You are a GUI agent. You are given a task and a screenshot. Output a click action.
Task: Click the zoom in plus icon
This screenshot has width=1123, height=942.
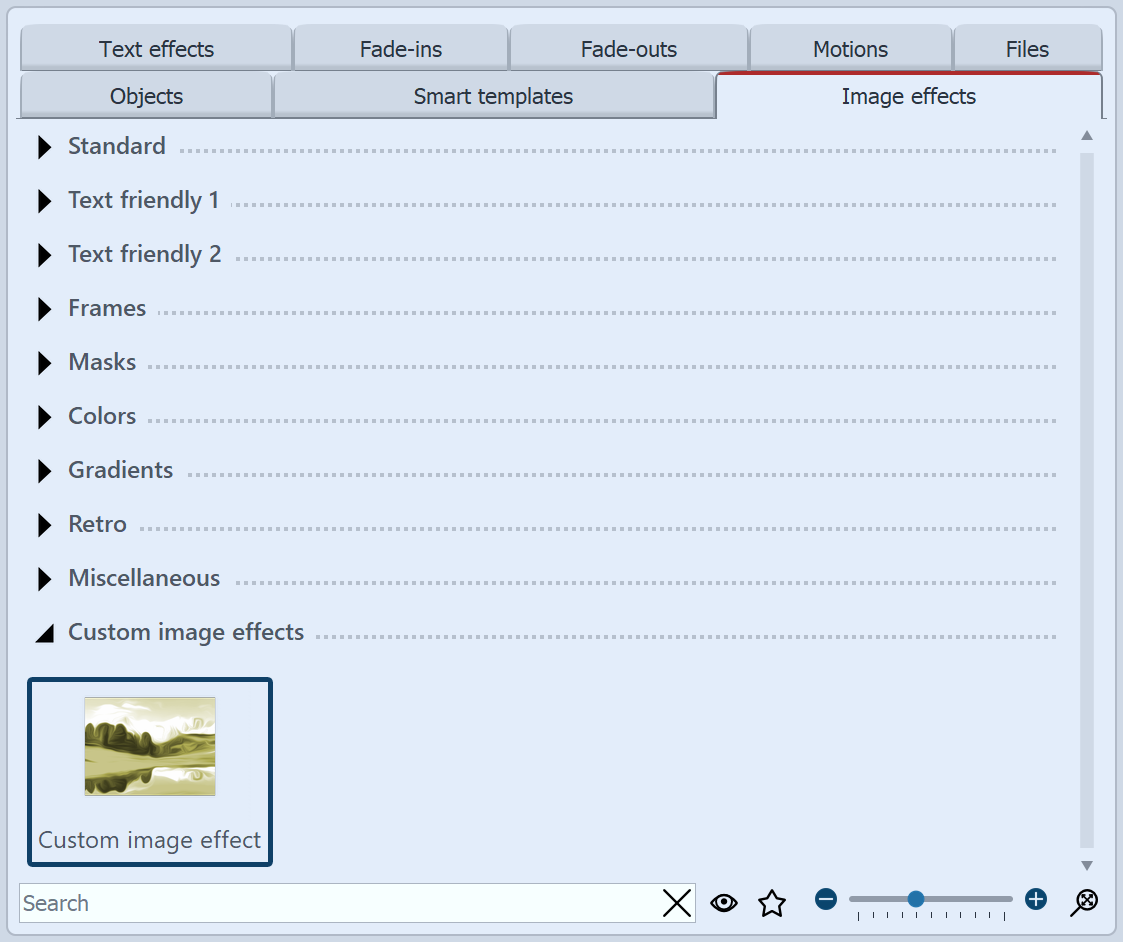[x=1036, y=899]
